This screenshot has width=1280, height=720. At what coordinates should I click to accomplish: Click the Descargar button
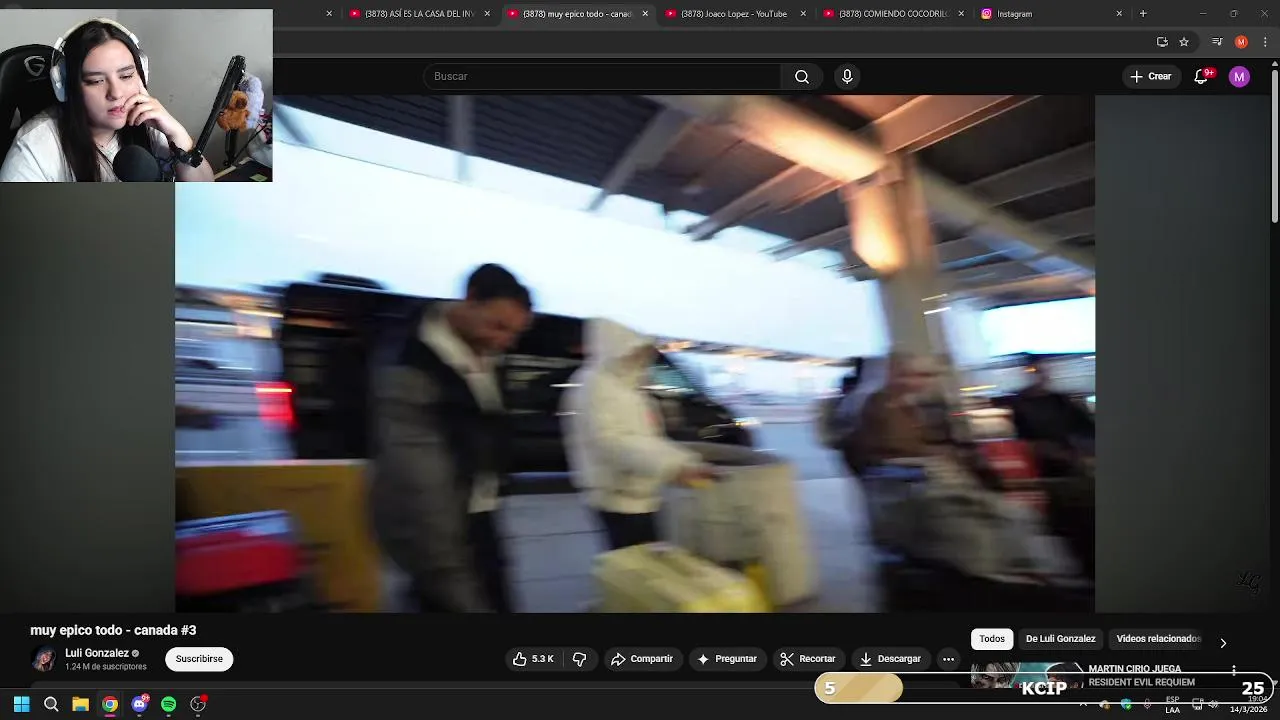coord(890,659)
